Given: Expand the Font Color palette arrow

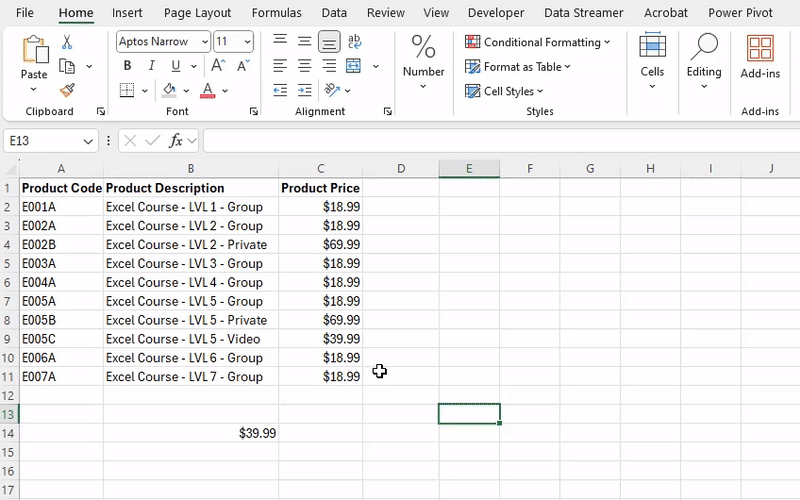Looking at the screenshot, I should pos(225,91).
